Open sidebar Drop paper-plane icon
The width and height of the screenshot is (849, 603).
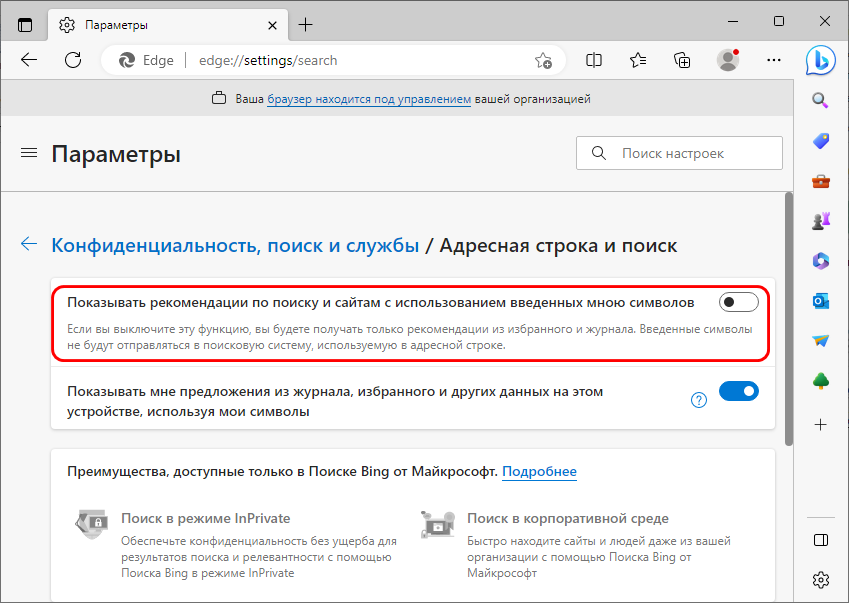click(821, 341)
